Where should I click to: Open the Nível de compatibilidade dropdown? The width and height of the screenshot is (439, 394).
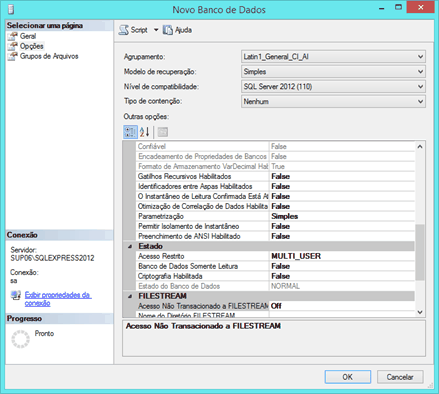pos(333,87)
